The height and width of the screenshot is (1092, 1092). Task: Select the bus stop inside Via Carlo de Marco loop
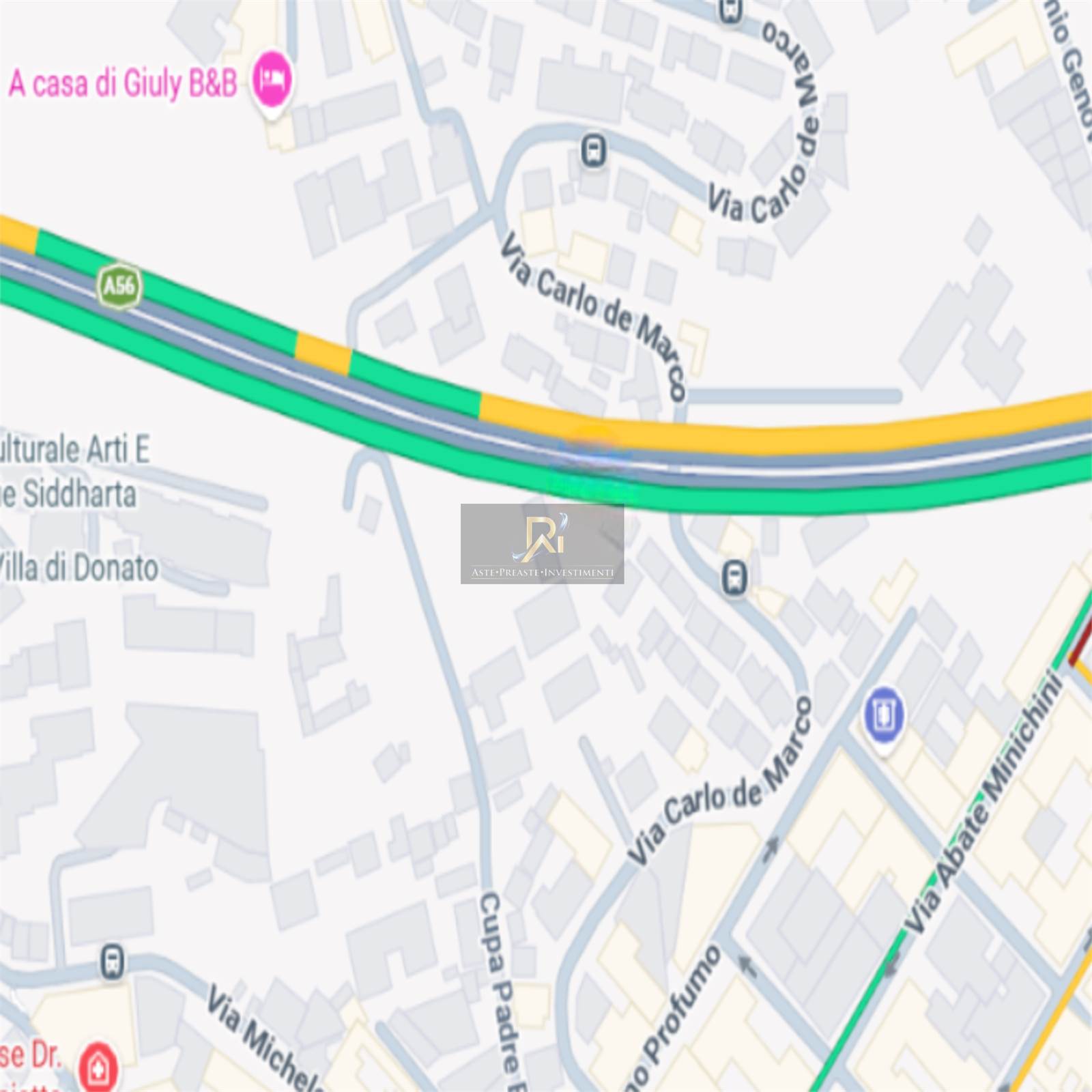point(593,151)
